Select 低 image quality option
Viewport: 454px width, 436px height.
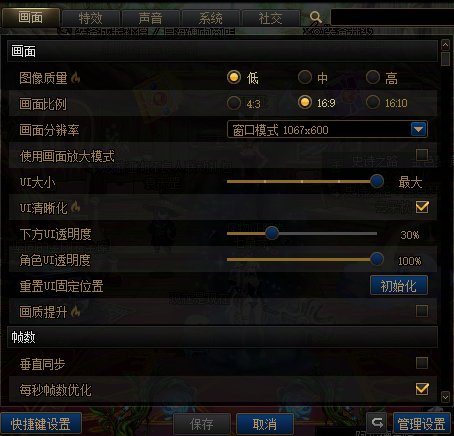tap(234, 77)
